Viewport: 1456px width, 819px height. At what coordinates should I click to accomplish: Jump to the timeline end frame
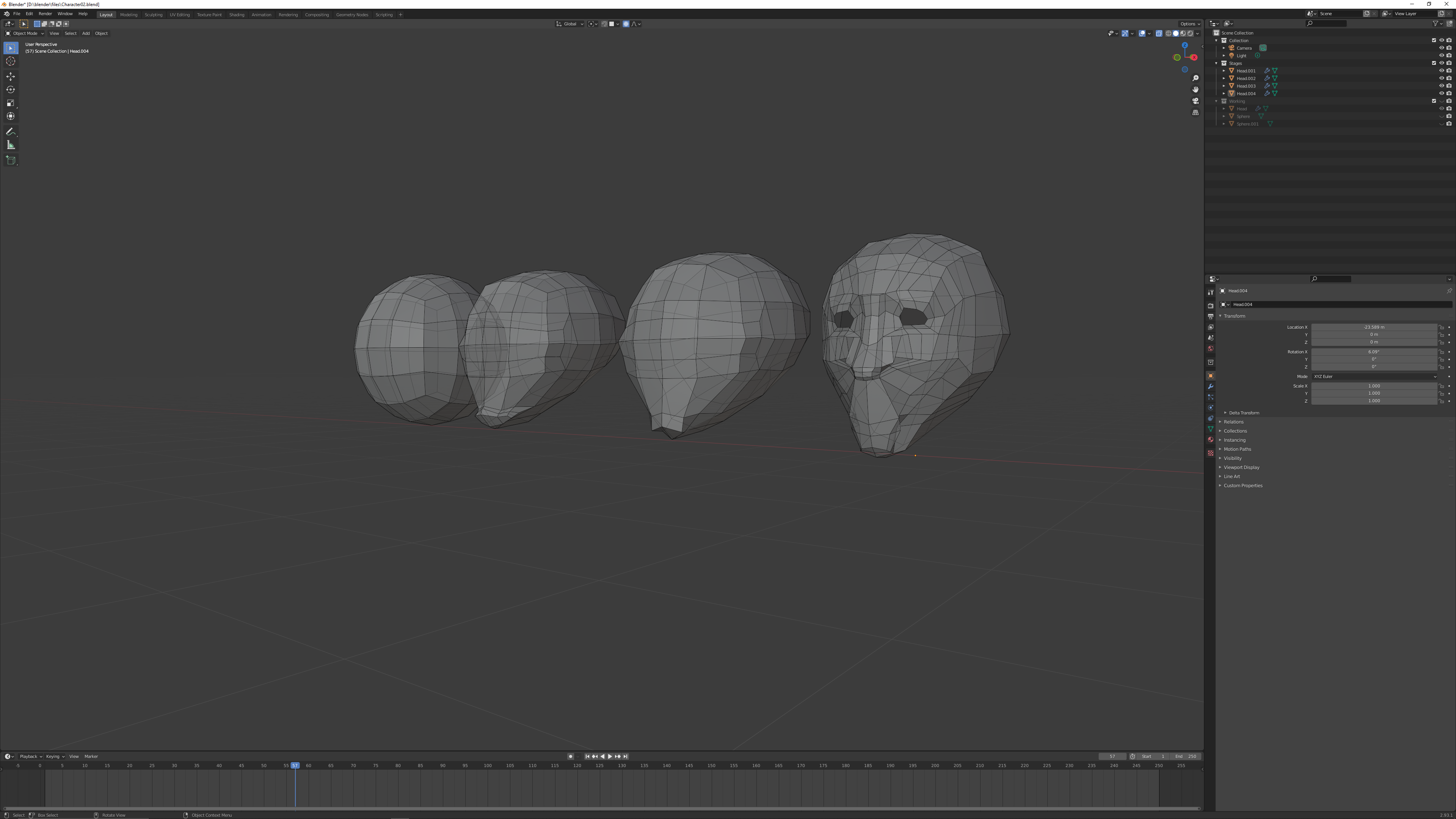625,757
